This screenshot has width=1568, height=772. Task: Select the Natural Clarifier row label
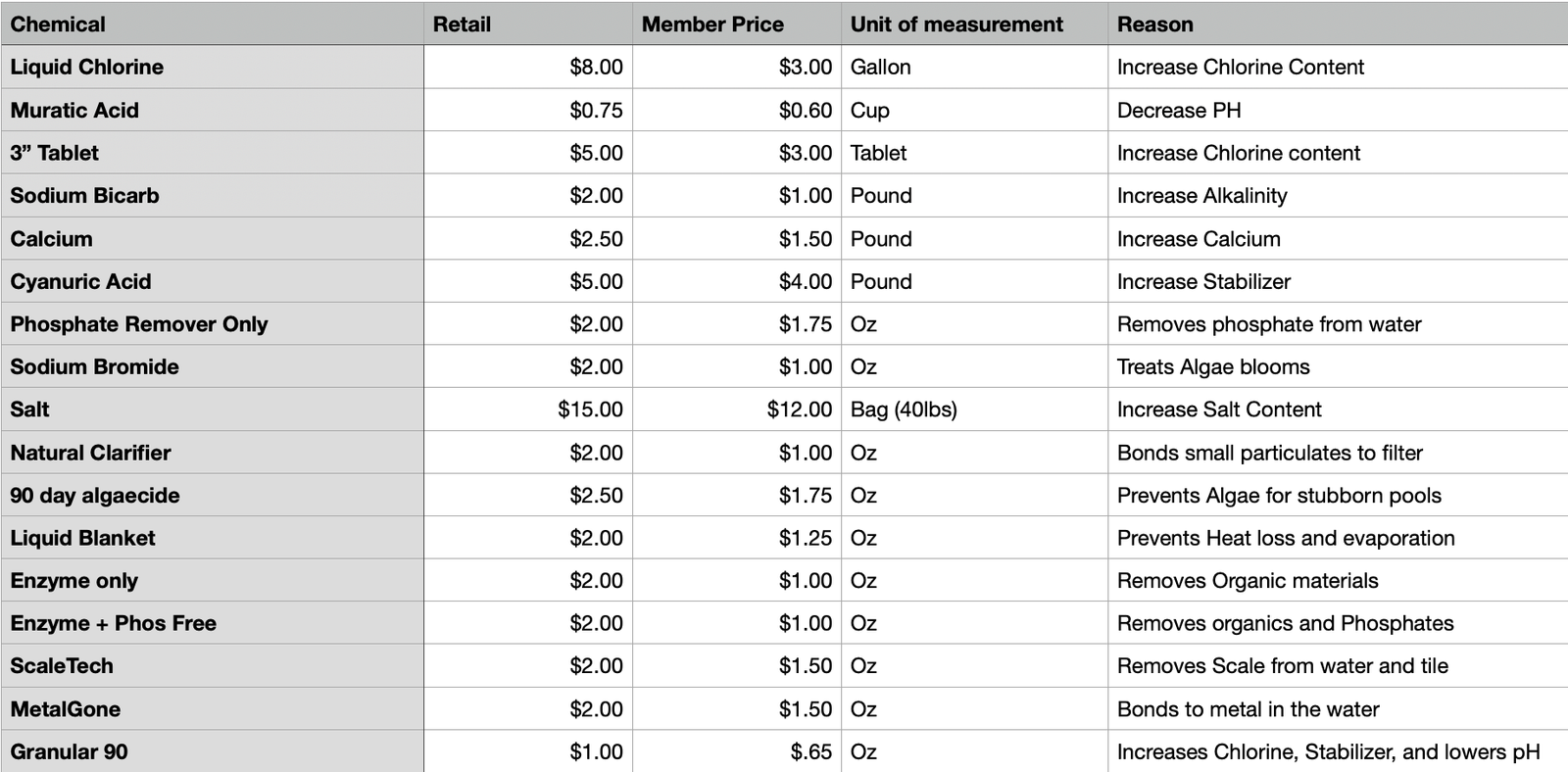[90, 453]
